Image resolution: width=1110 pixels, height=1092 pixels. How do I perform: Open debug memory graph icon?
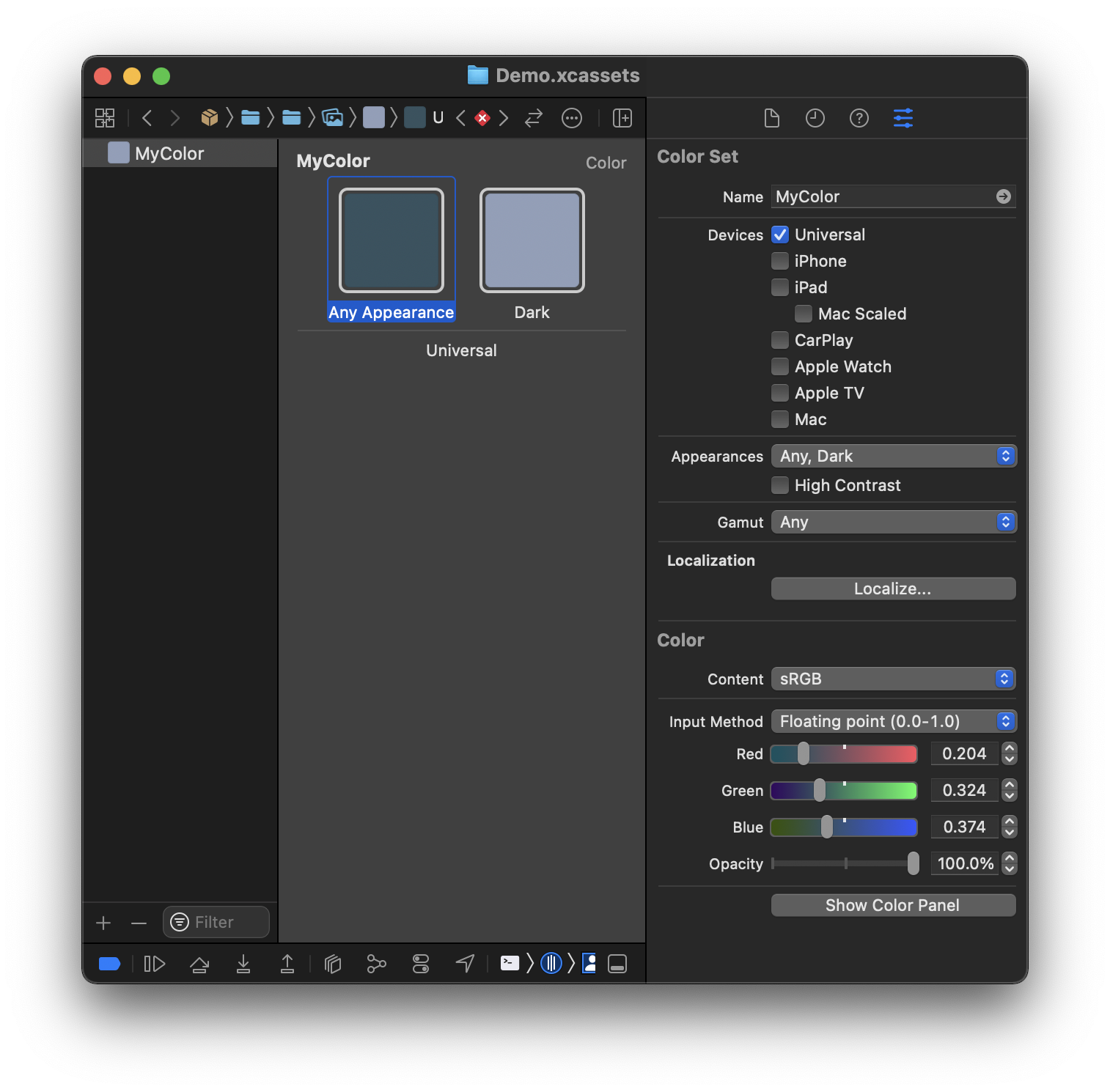(377, 964)
